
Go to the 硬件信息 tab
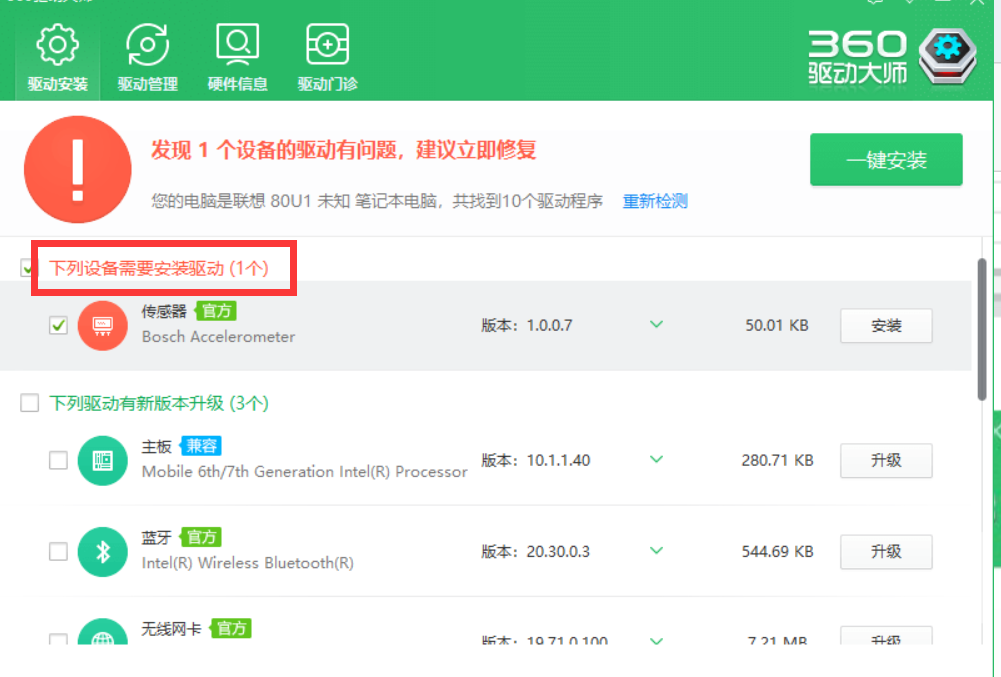237,59
